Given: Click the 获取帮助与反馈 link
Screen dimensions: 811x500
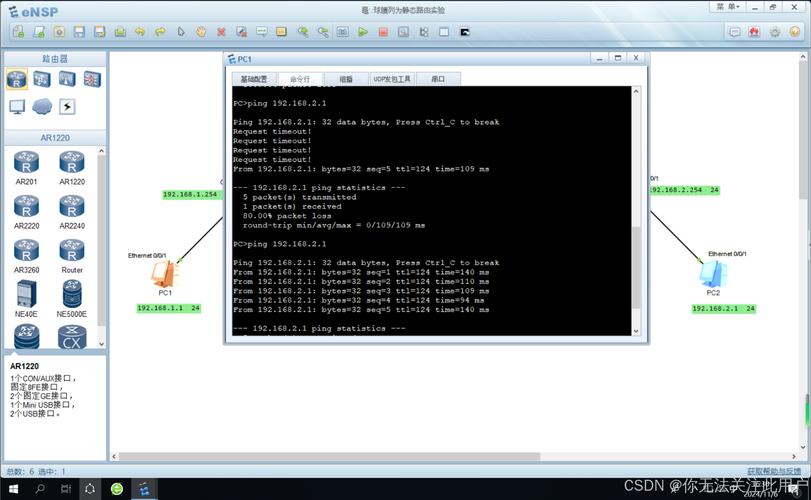Looking at the screenshot, I should (773, 471).
